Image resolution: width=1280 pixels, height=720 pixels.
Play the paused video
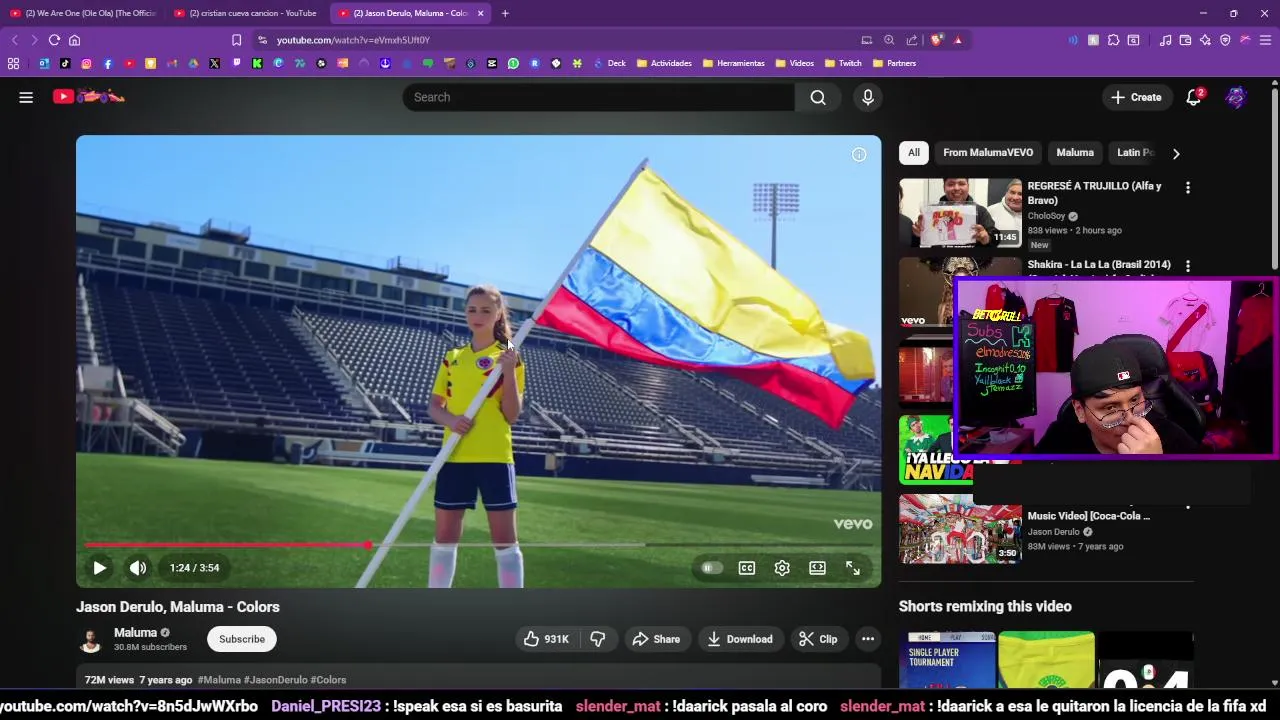click(x=100, y=568)
